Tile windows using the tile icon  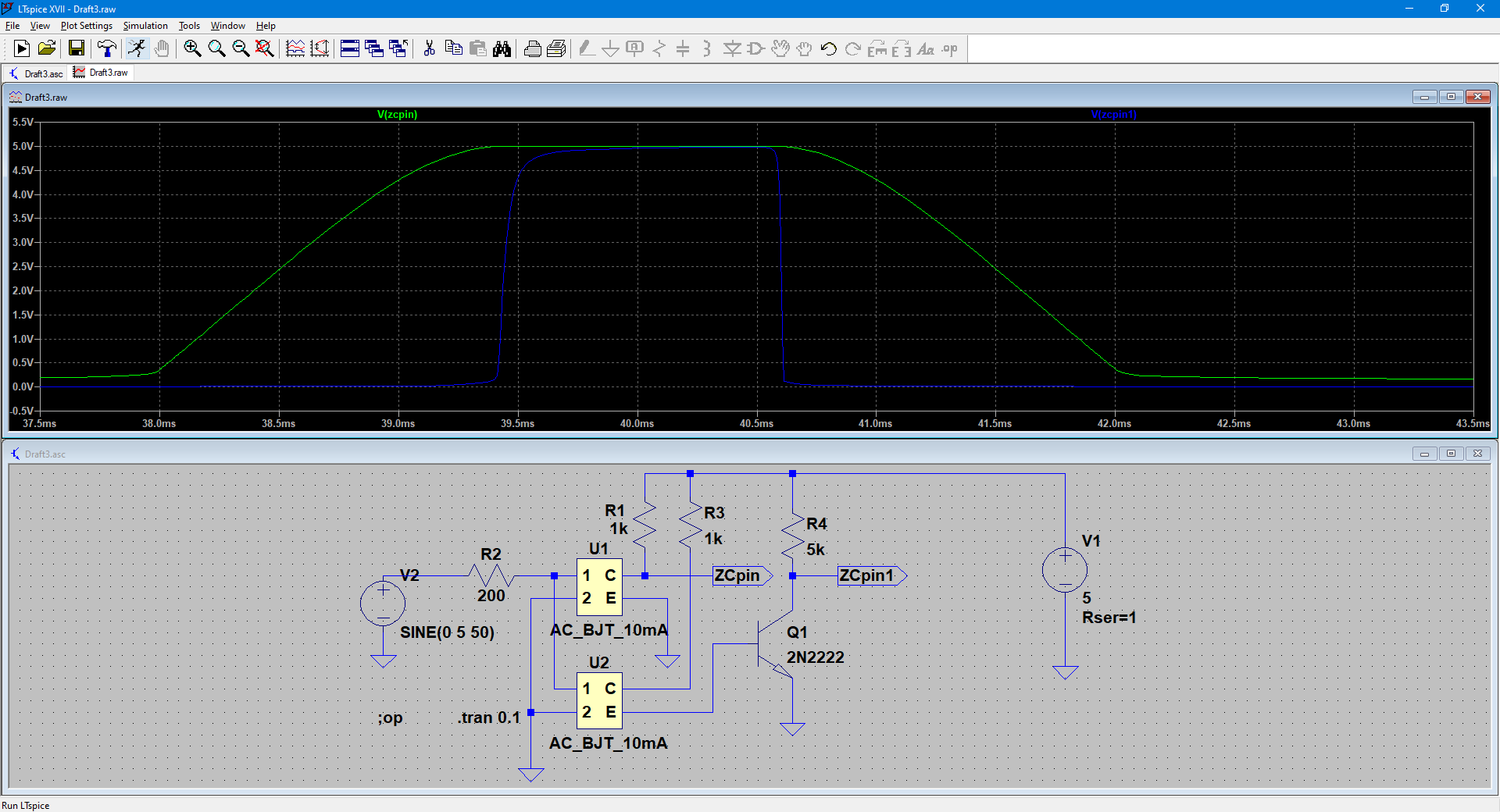[x=350, y=49]
